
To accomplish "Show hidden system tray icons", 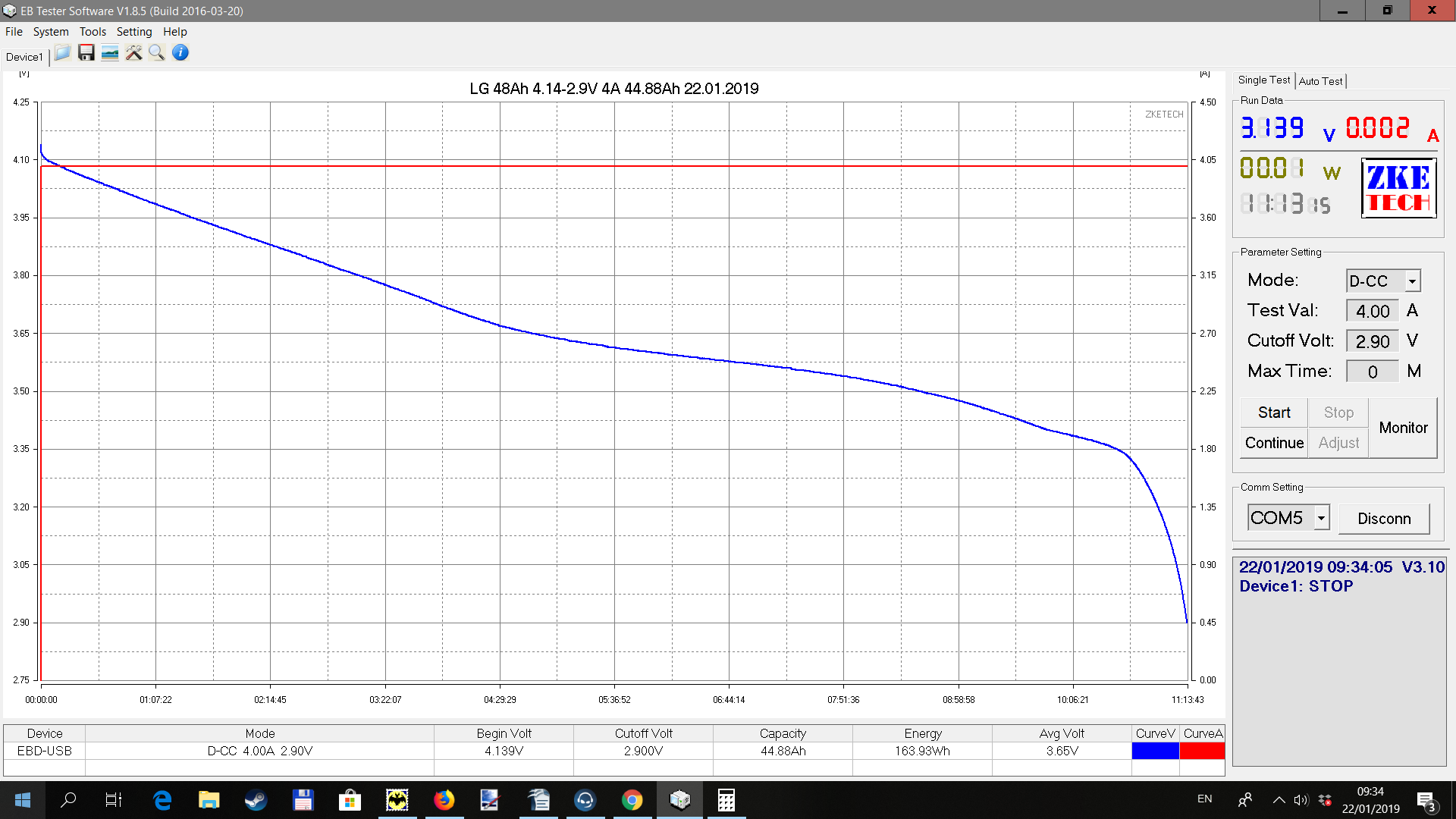I will [1279, 800].
